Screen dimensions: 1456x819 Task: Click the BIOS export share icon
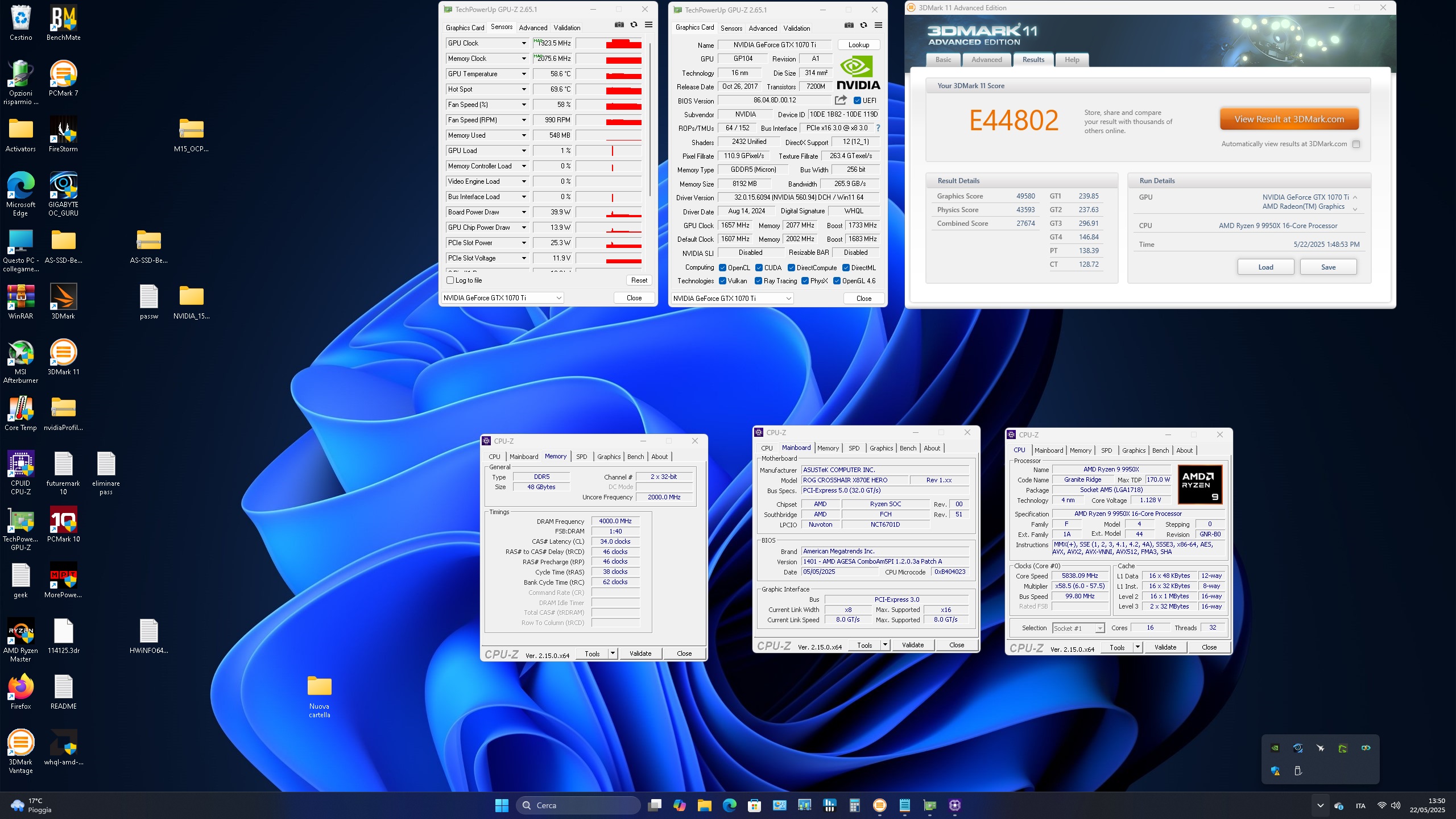841,100
